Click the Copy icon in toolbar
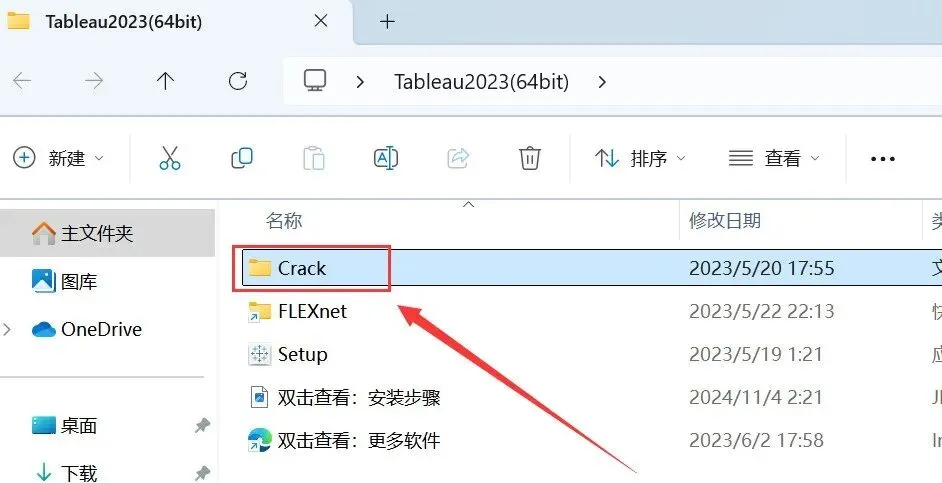 [x=242, y=159]
